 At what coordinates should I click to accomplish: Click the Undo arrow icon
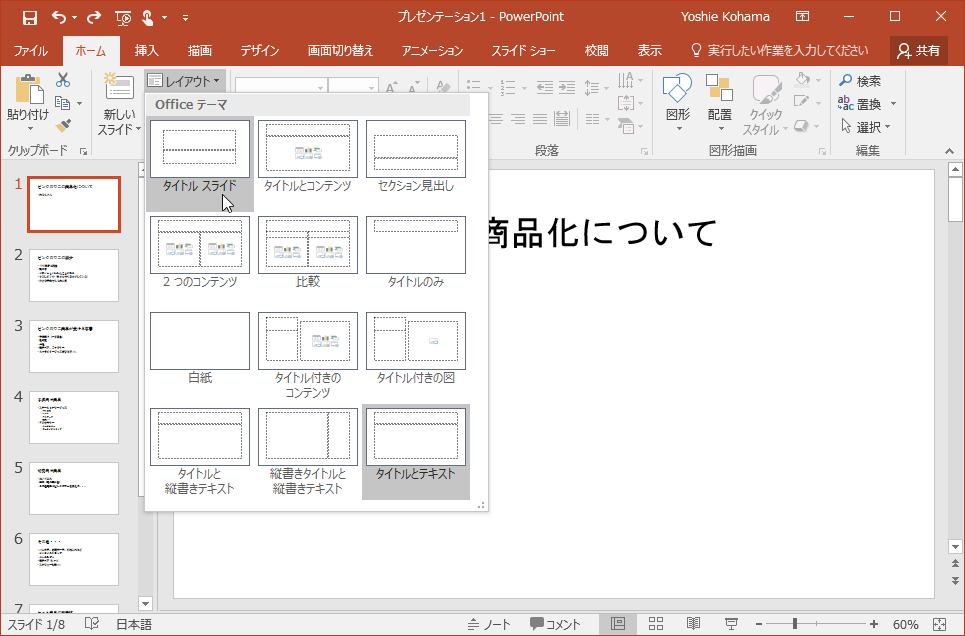coord(58,17)
